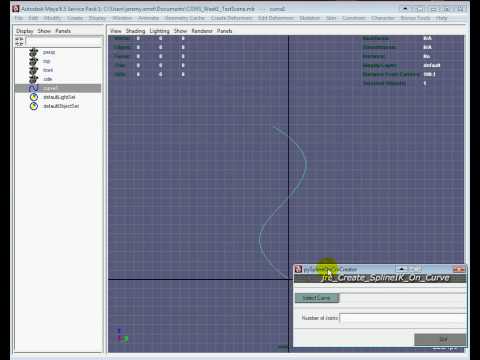Click the front camera icon in Outliner

coord(34,70)
